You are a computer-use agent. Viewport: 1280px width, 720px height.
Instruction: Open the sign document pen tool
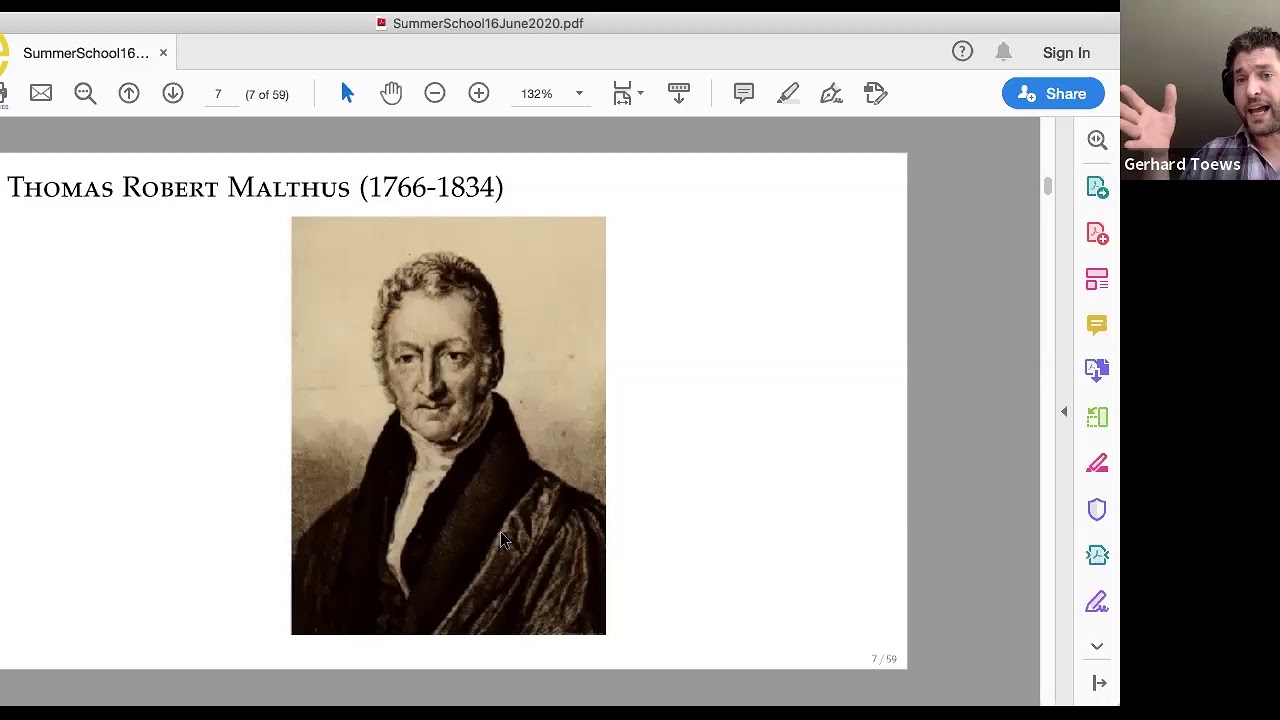[x=831, y=93]
